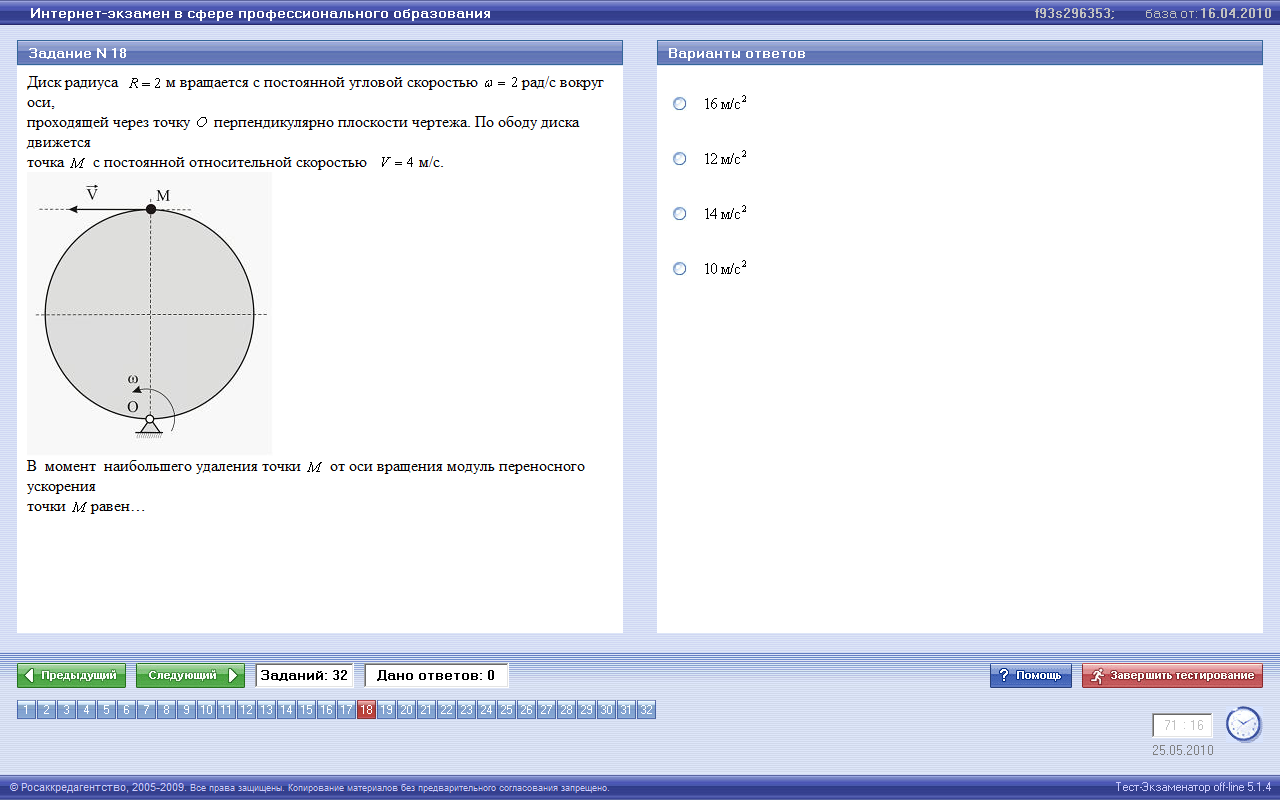The height and width of the screenshot is (800, 1280).
Task: Navigate to question 20
Action: click(406, 710)
